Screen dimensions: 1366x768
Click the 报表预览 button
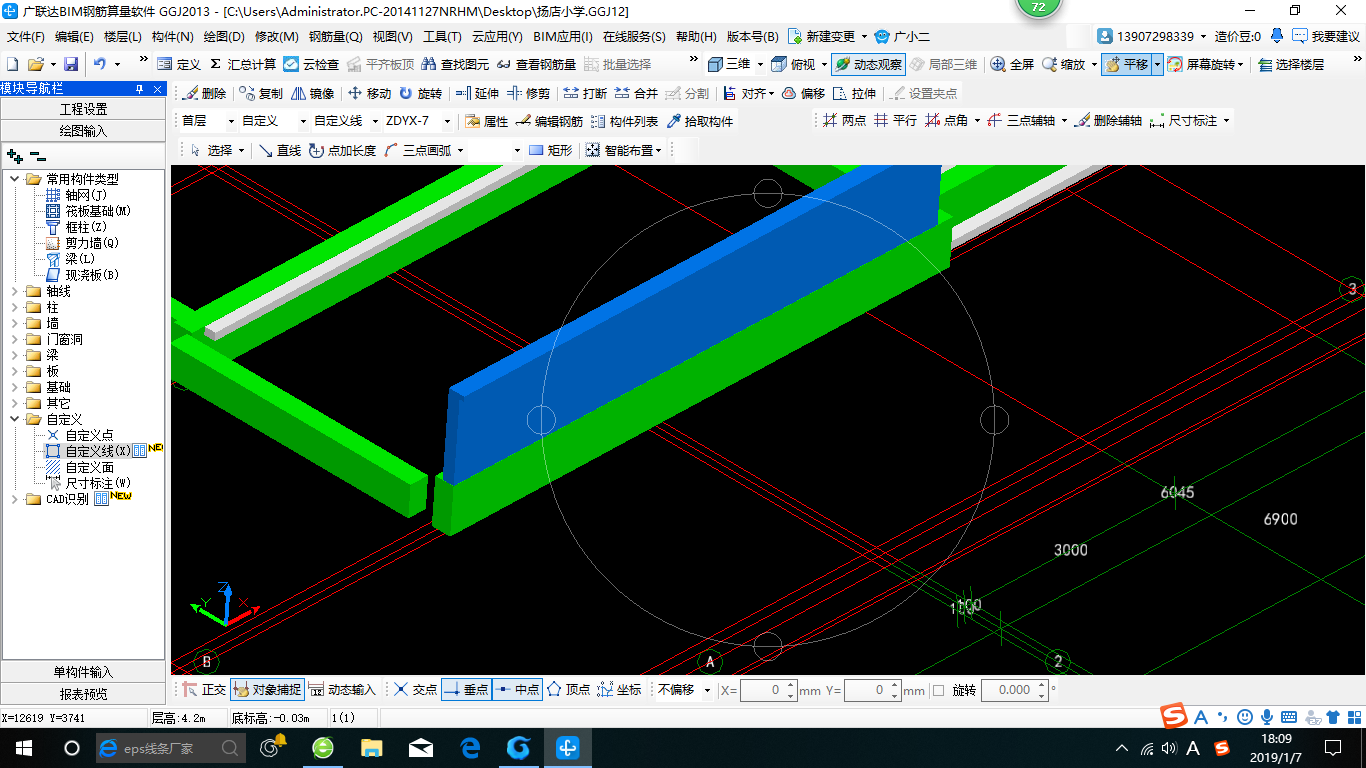83,694
